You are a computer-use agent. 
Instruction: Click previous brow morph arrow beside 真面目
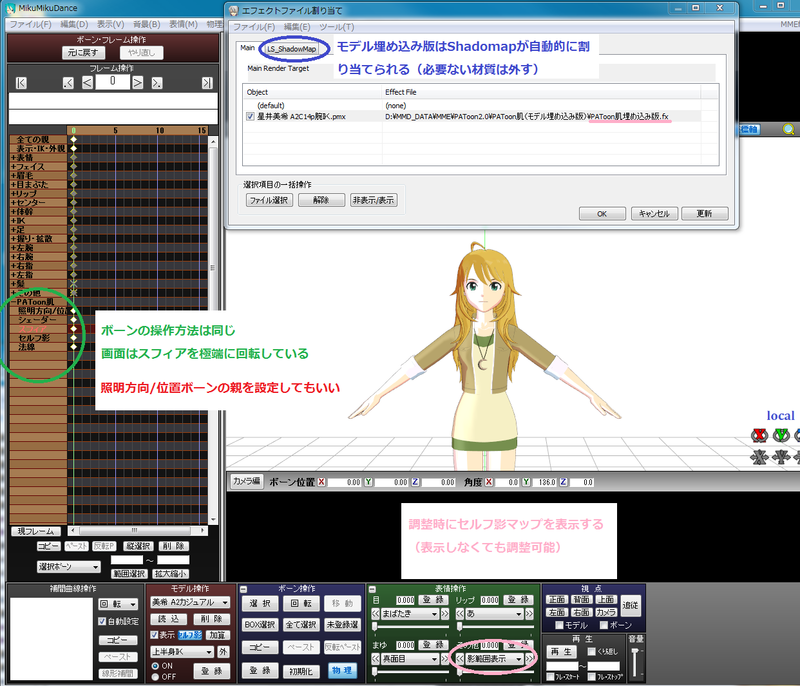pos(375,658)
